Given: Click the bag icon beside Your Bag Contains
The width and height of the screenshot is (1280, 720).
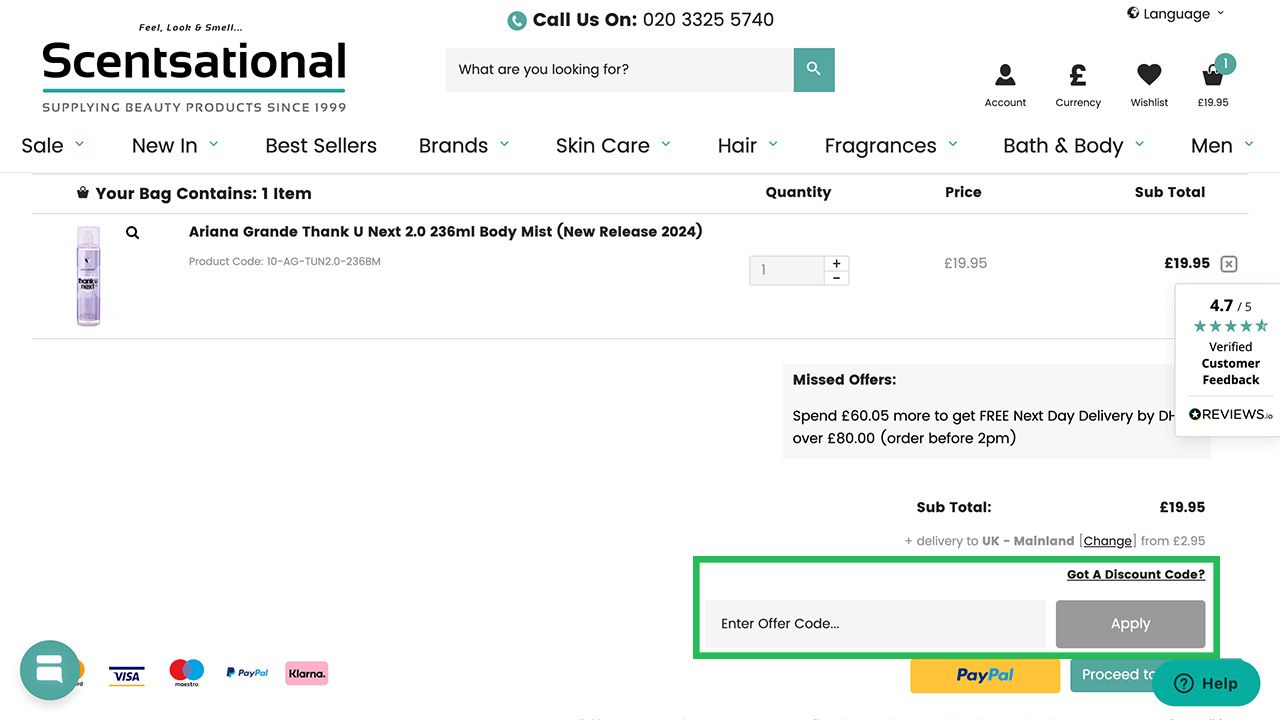Looking at the screenshot, I should pos(83,193).
